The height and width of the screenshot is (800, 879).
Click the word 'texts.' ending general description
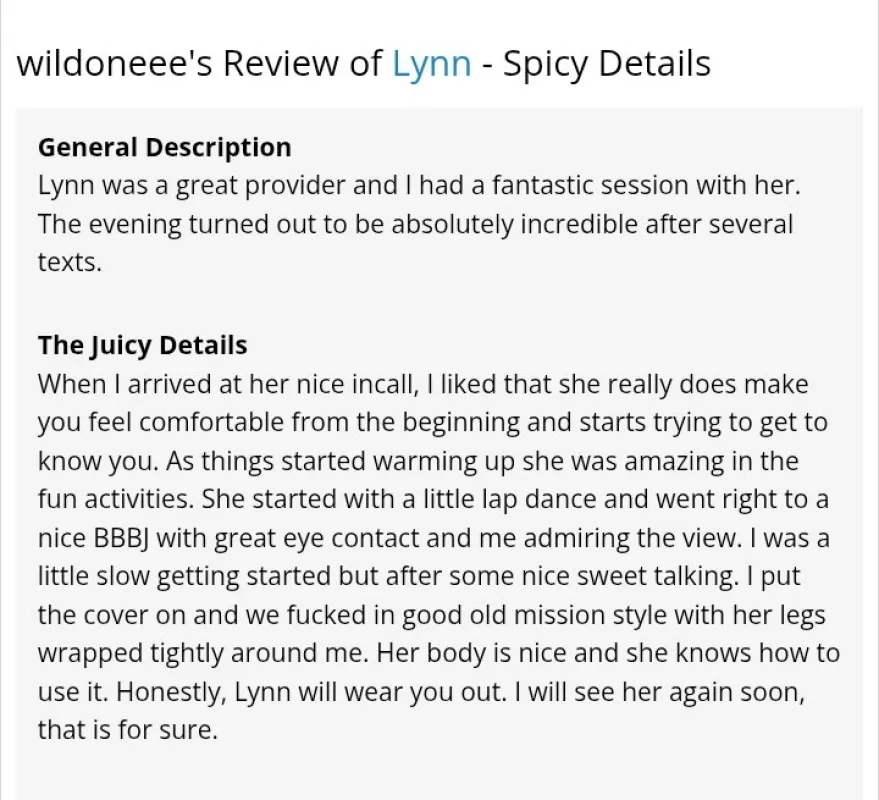(x=70, y=263)
